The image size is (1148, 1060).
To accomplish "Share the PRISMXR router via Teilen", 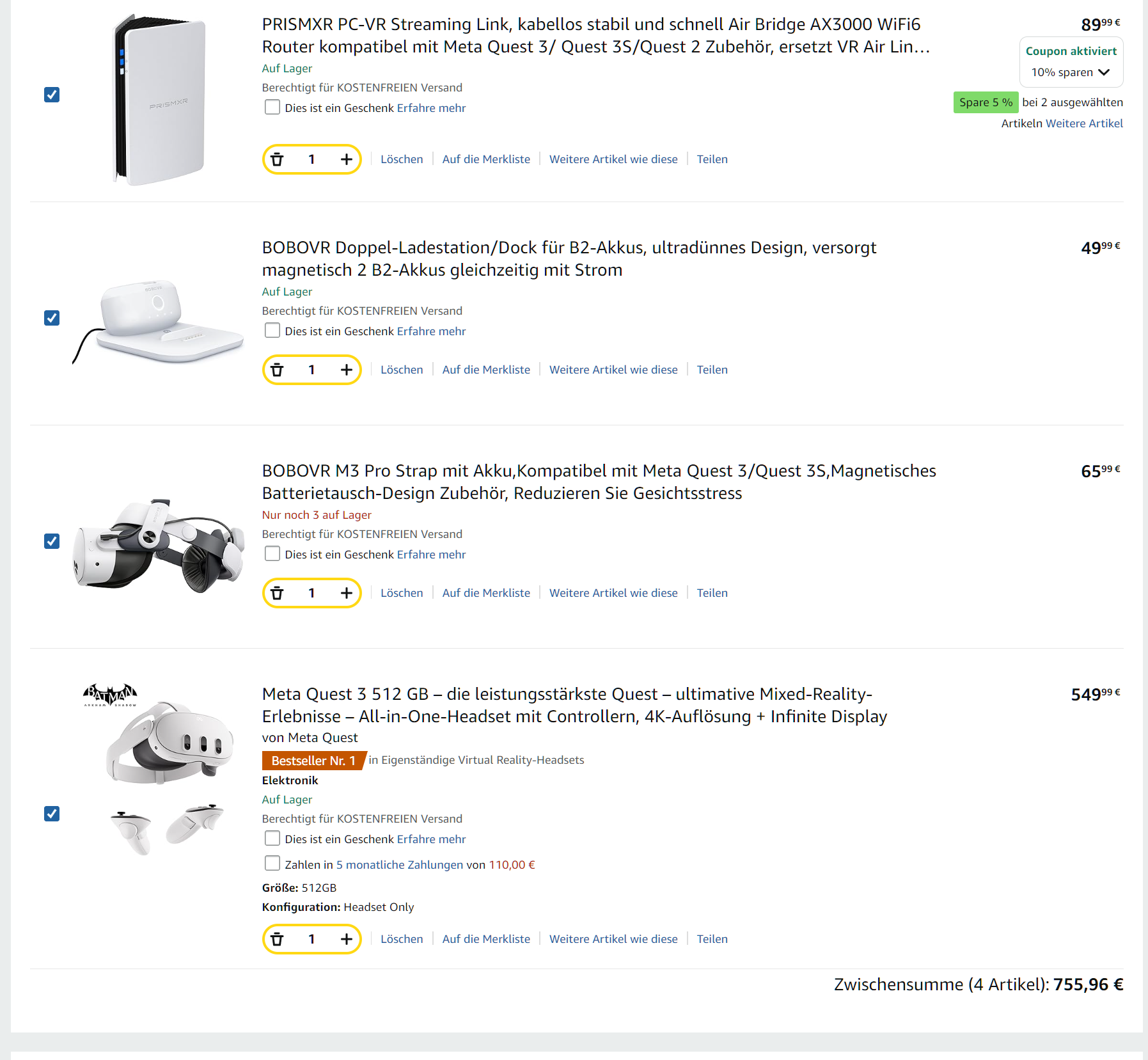I will [x=712, y=159].
